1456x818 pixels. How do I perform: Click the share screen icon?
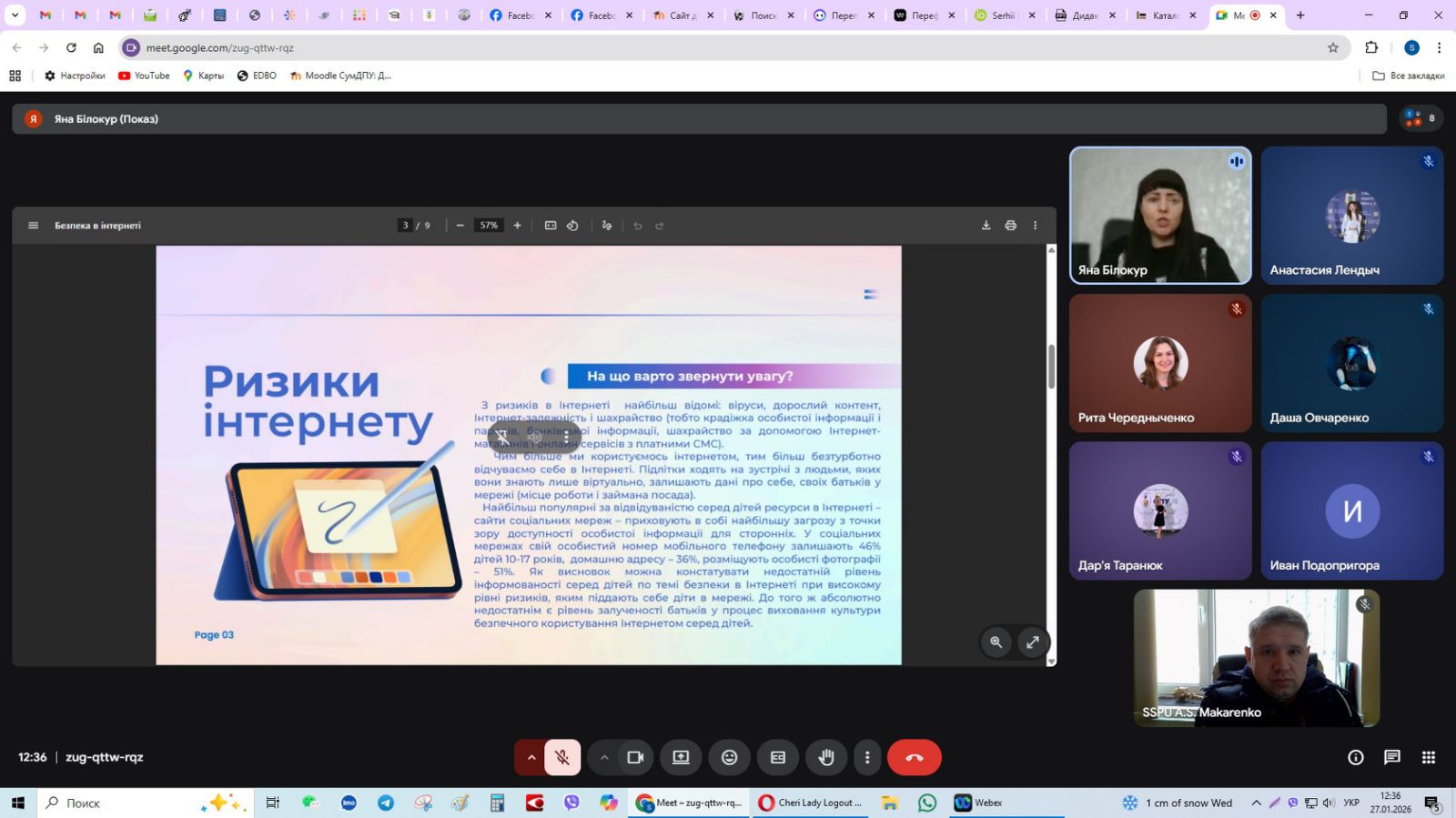681,757
